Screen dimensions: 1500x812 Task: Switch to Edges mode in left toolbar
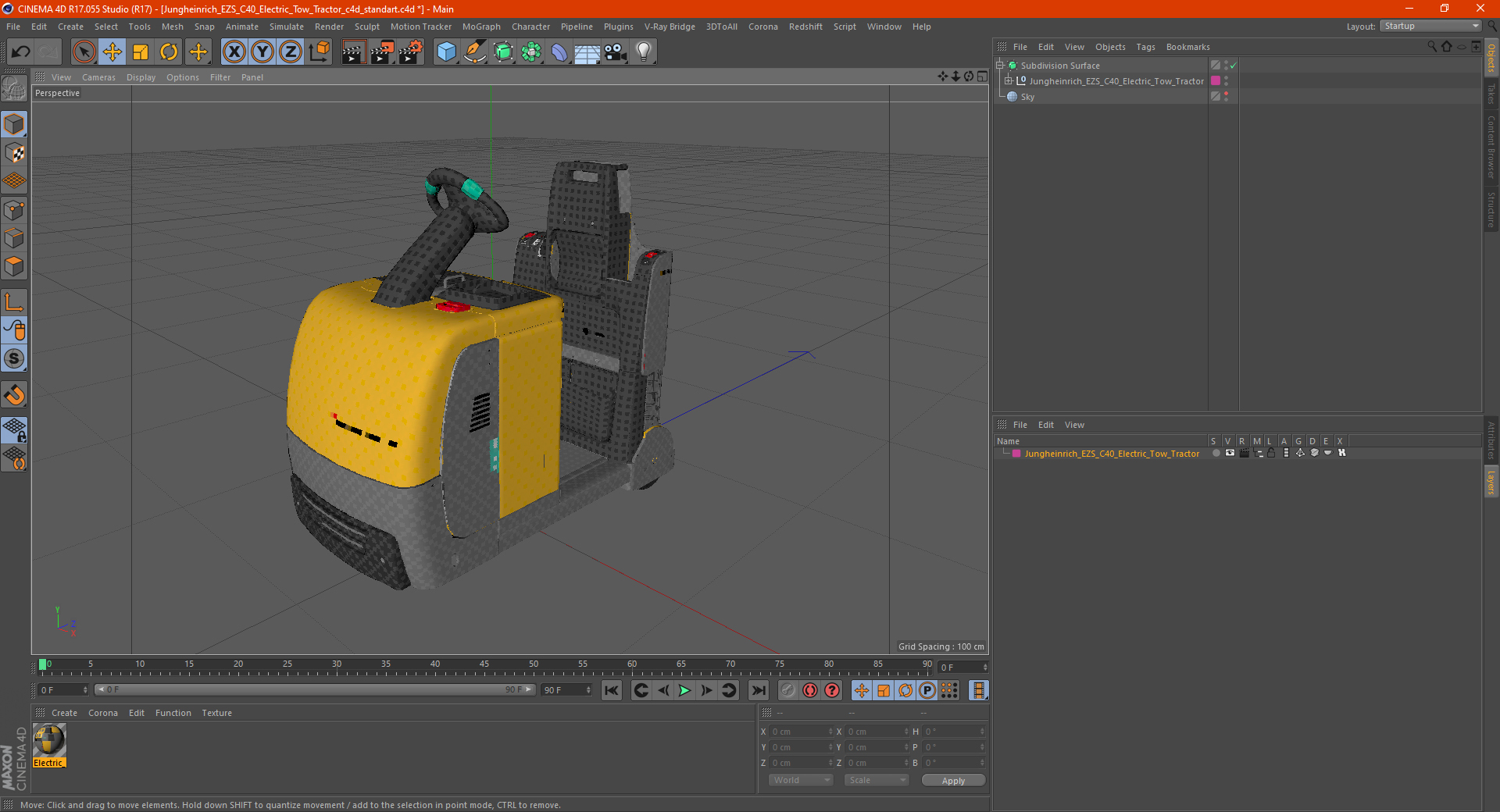pos(14,238)
